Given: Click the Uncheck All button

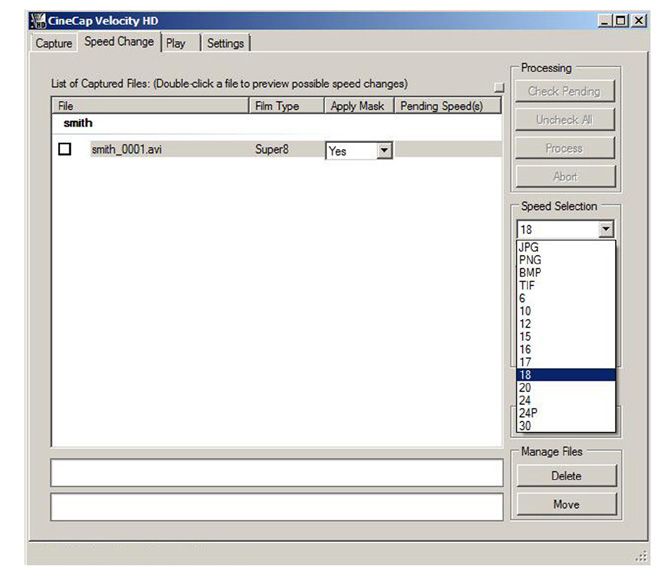Looking at the screenshot, I should 564,120.
